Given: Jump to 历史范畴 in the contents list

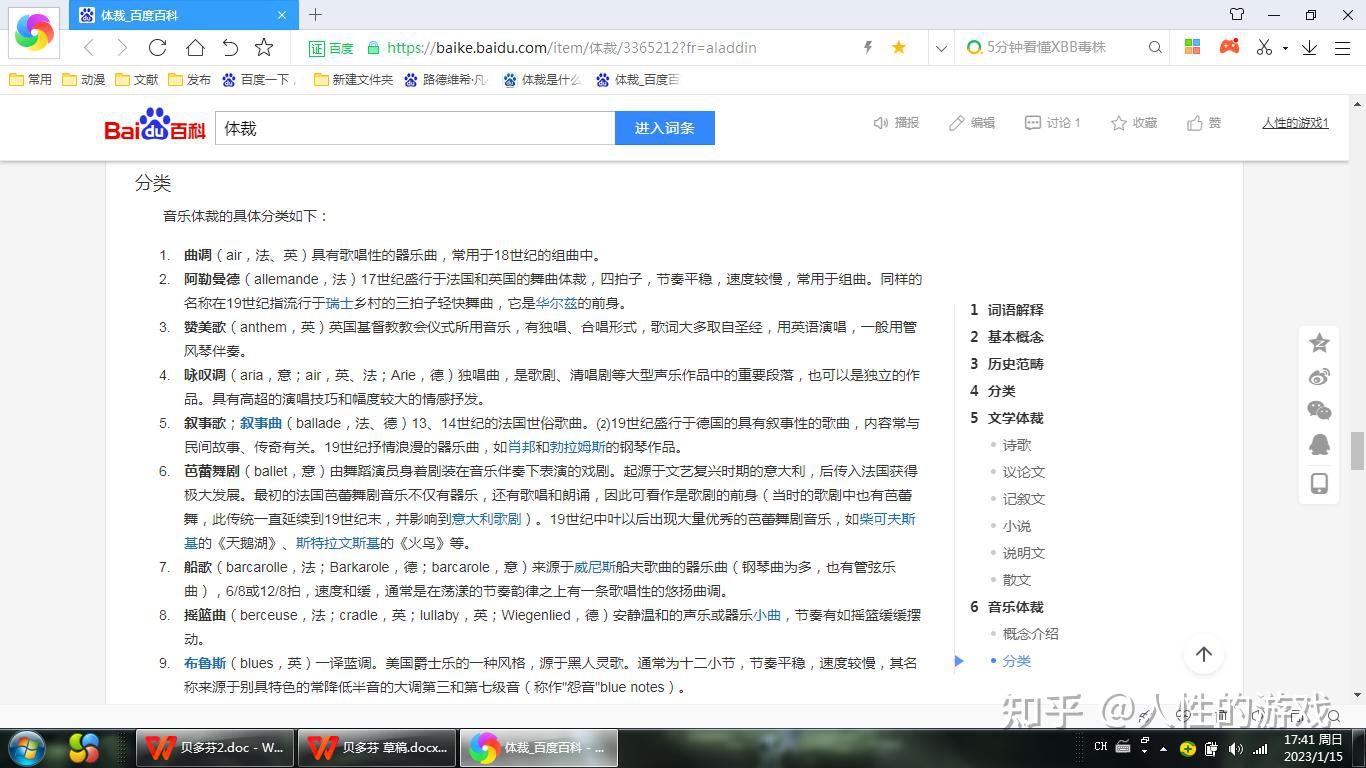Looking at the screenshot, I should [1015, 364].
